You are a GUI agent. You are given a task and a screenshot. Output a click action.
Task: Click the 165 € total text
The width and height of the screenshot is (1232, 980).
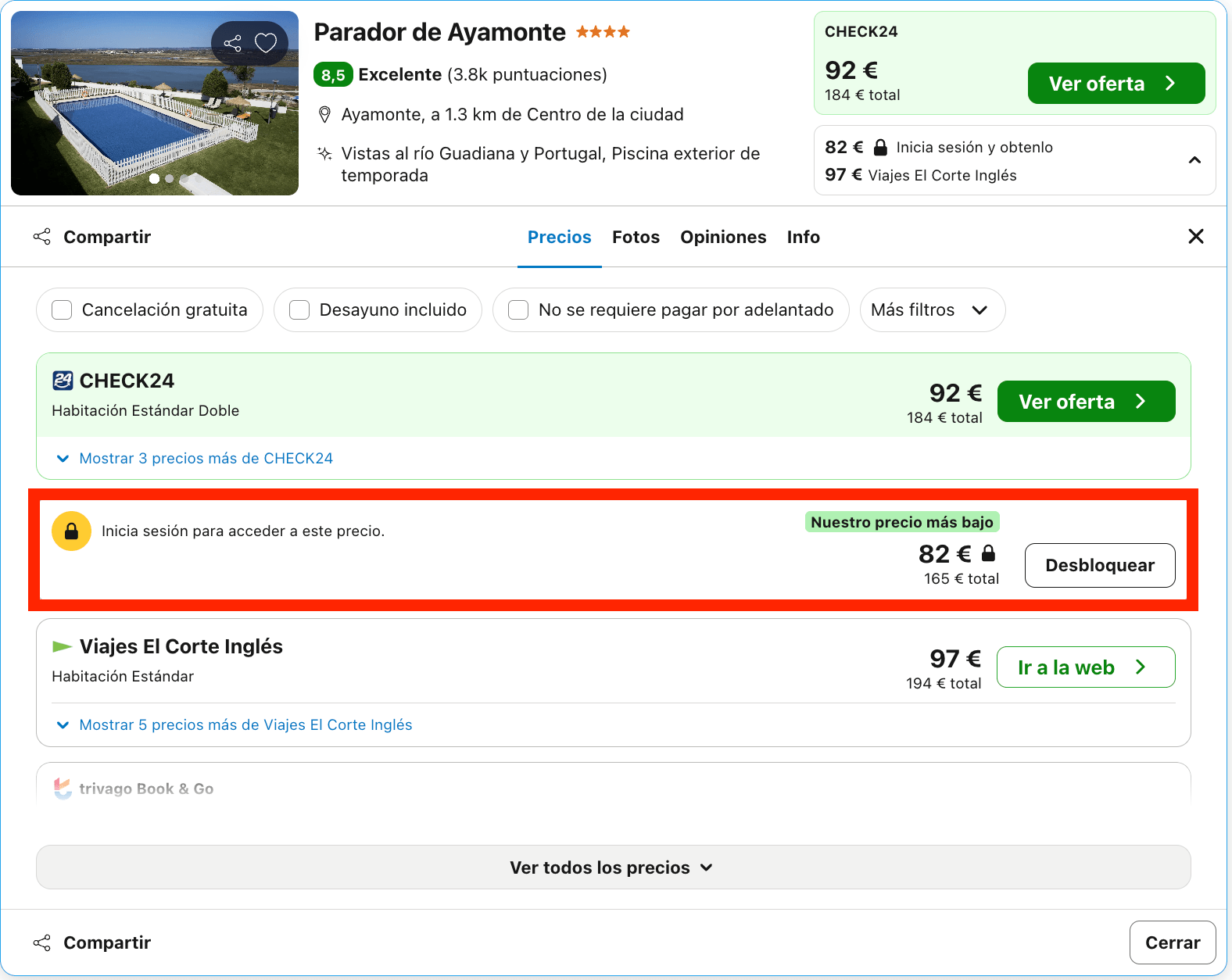click(x=962, y=578)
